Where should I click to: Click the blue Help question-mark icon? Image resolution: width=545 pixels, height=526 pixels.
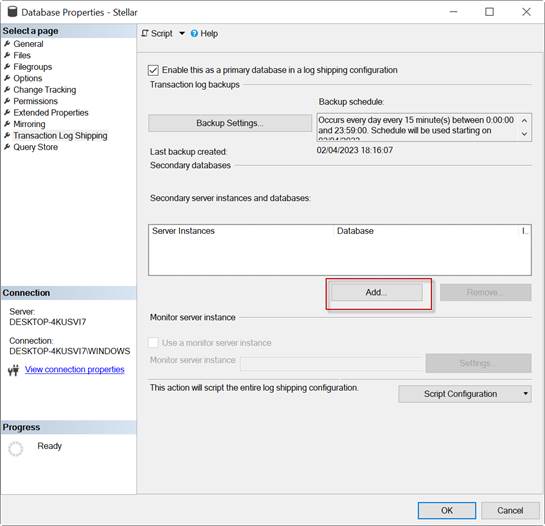tap(194, 33)
